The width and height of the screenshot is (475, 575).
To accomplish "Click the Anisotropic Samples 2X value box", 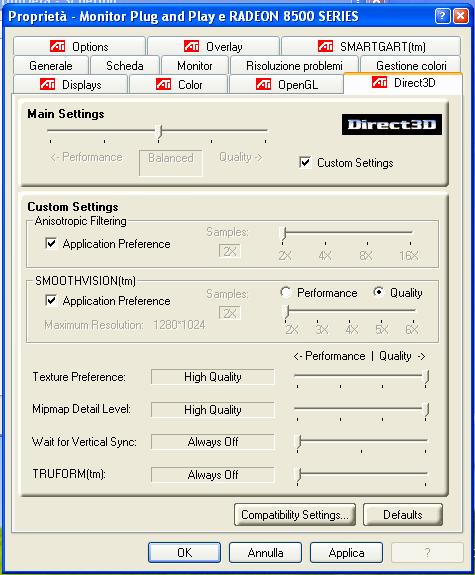I will point(230,251).
